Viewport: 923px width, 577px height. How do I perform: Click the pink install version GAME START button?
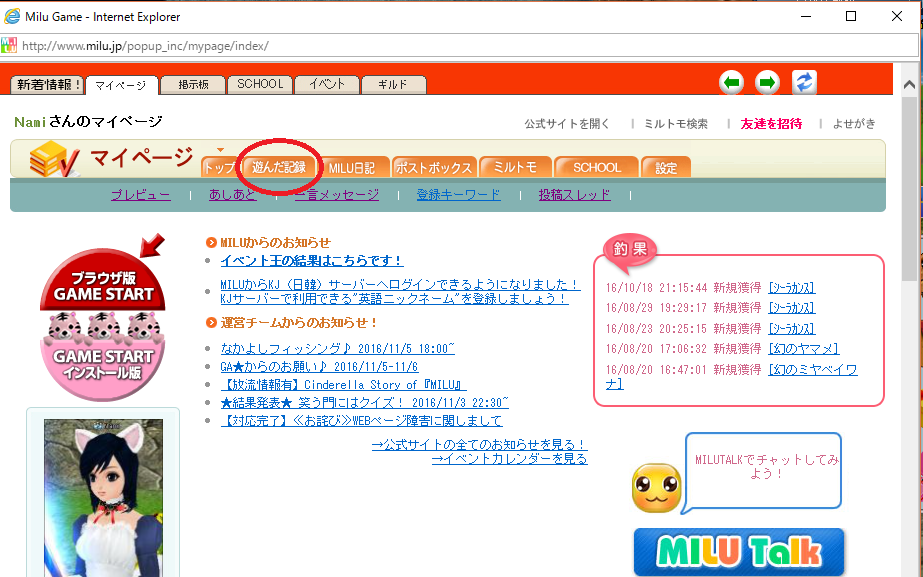pos(103,355)
